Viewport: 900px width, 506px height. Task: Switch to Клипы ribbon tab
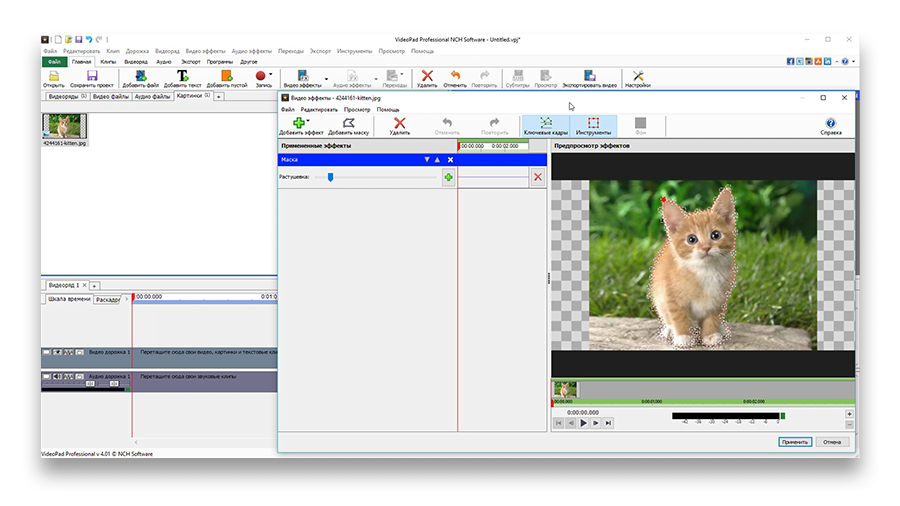point(108,62)
